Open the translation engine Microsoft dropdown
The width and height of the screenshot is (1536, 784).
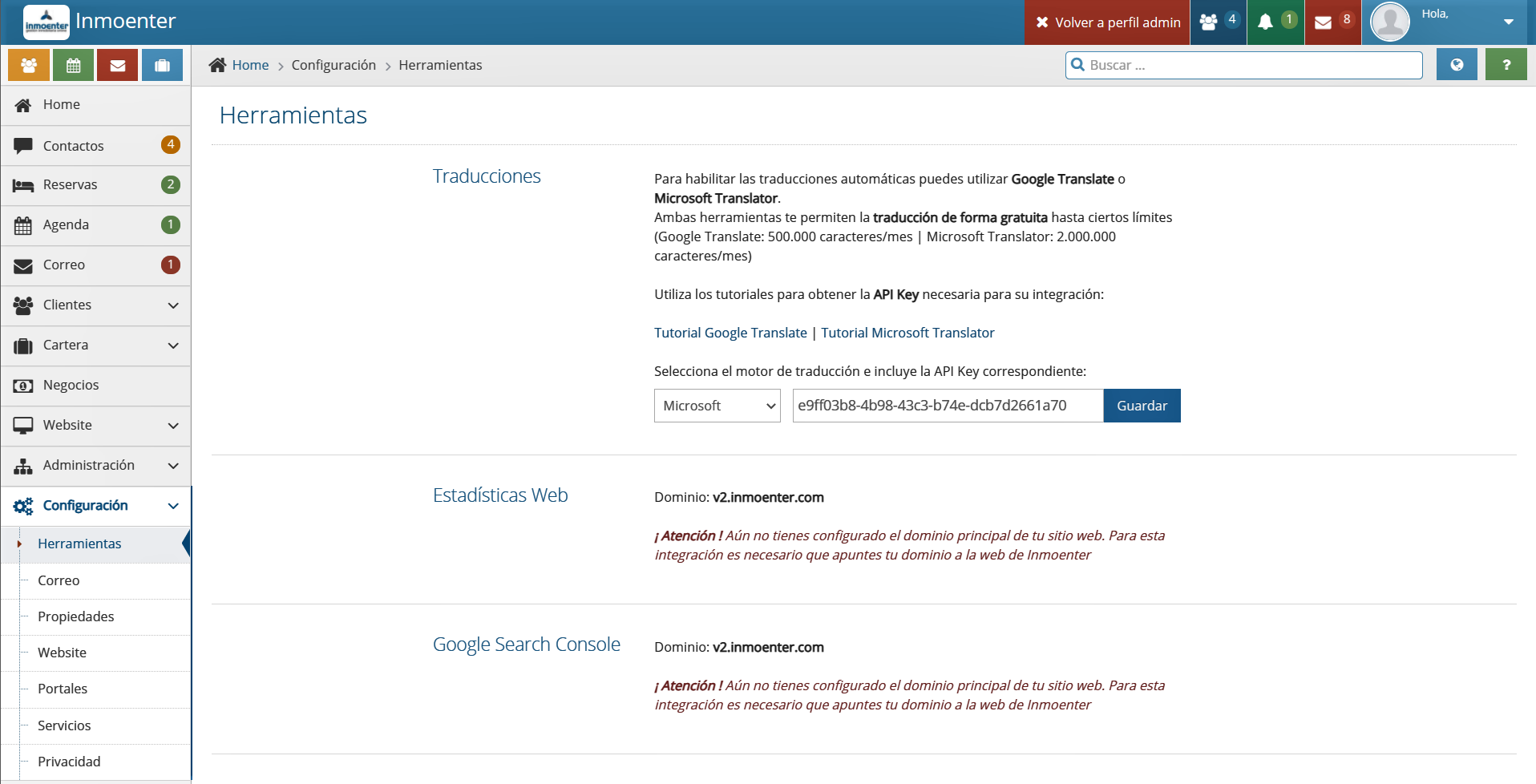pos(717,406)
